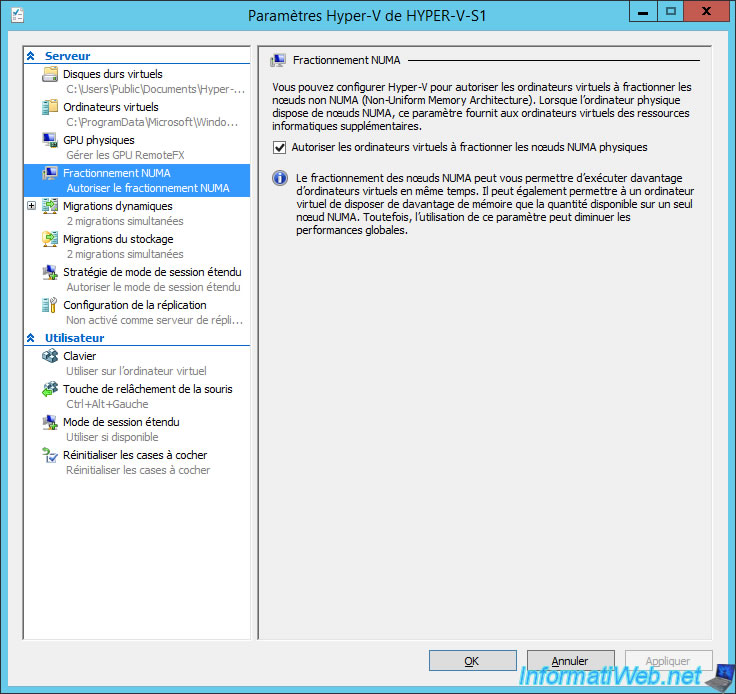Click the C:\Users\Public\Documents\Hyper-... path text
The image size is (736, 694).
pyautogui.click(x=155, y=89)
